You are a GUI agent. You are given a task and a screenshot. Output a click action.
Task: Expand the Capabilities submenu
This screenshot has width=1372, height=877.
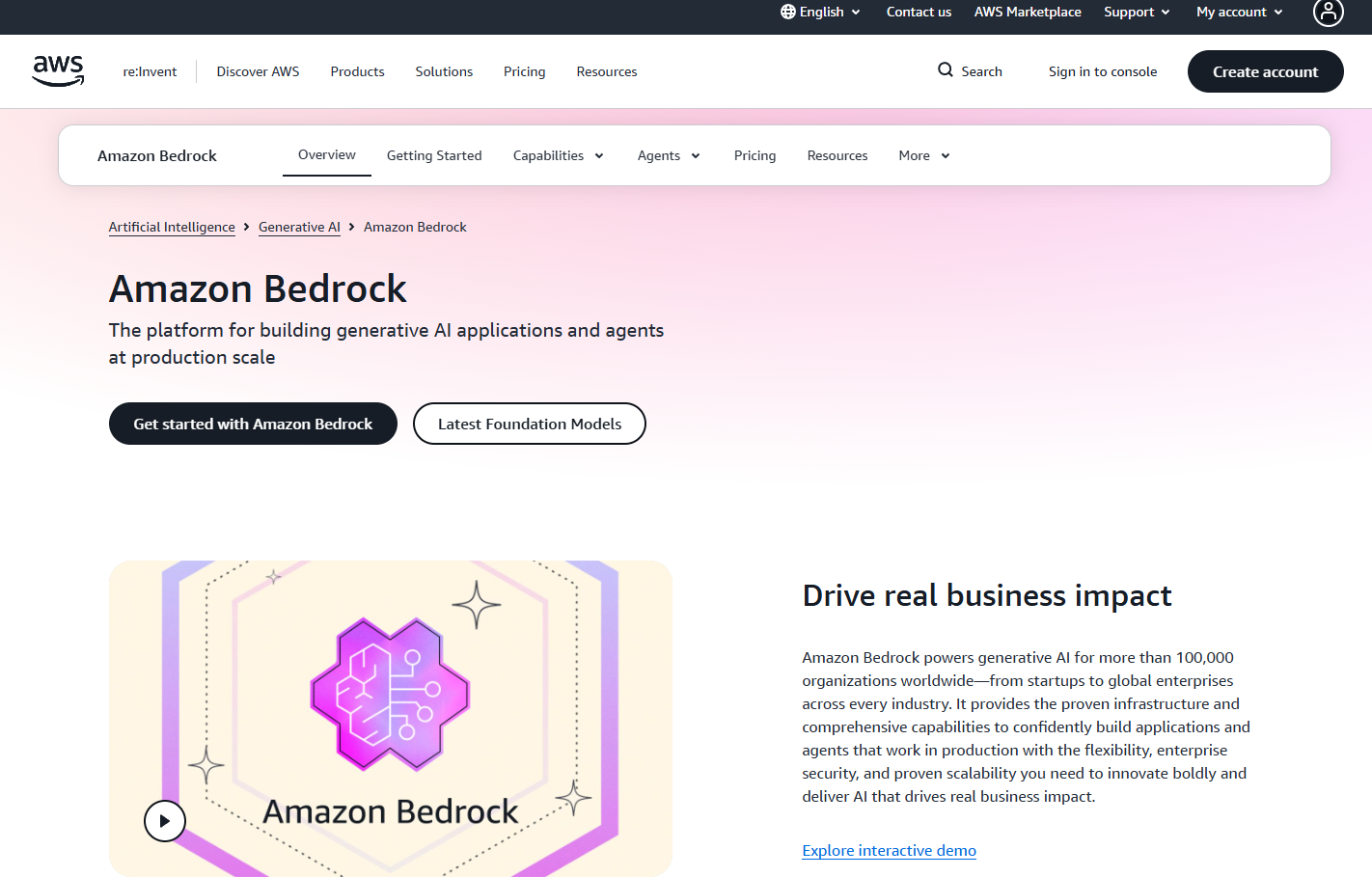click(x=559, y=155)
